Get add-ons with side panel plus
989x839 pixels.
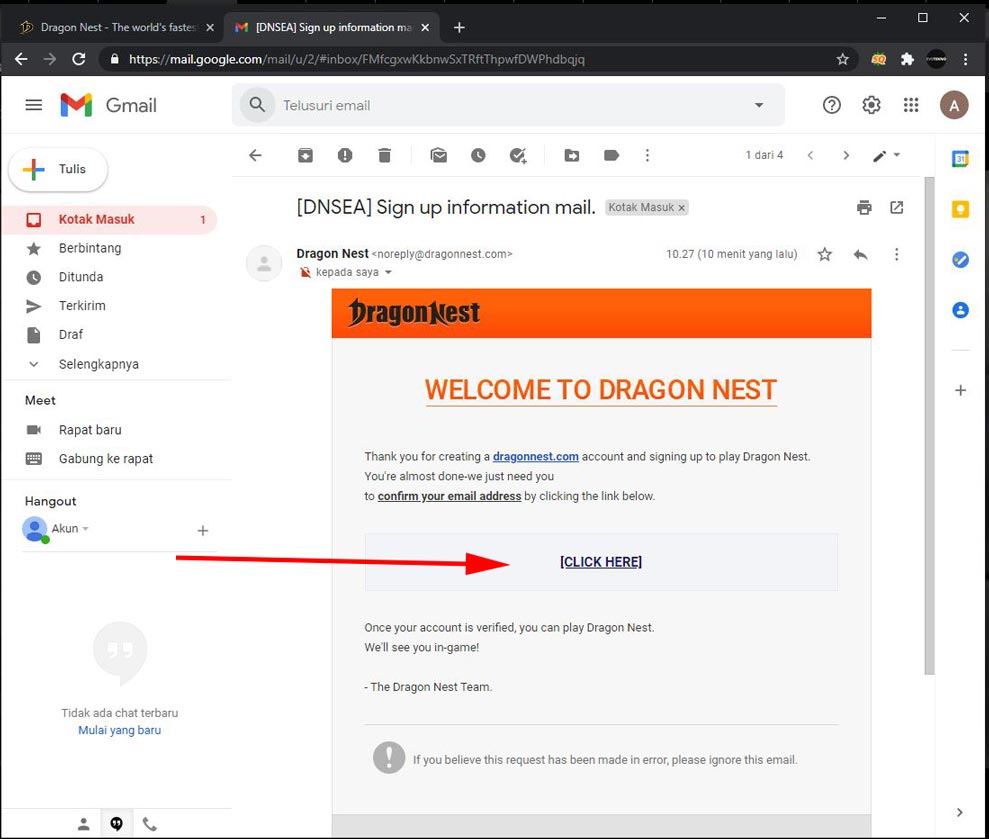[960, 390]
